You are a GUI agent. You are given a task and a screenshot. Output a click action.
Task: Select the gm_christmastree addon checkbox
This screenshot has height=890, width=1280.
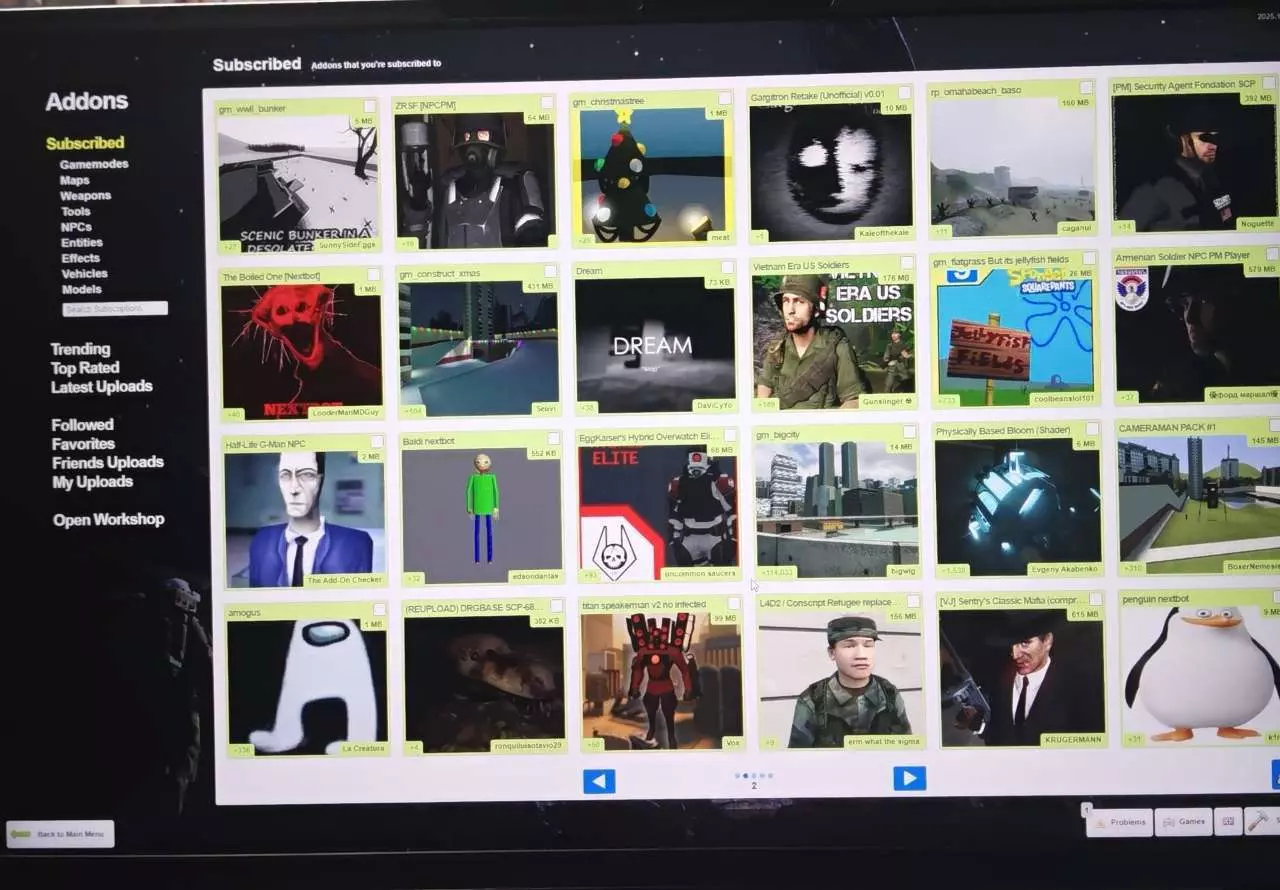[725, 99]
